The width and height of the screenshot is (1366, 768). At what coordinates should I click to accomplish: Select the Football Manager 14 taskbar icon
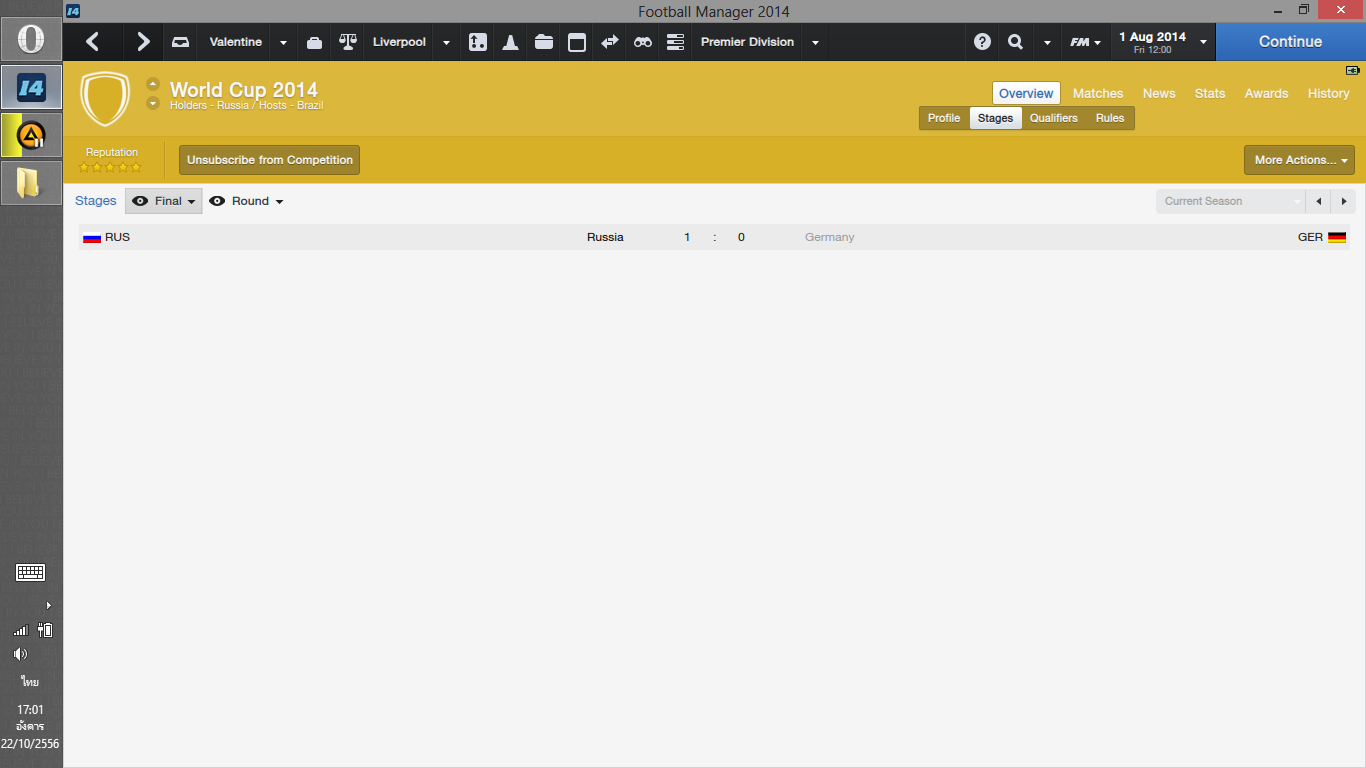click(31, 88)
